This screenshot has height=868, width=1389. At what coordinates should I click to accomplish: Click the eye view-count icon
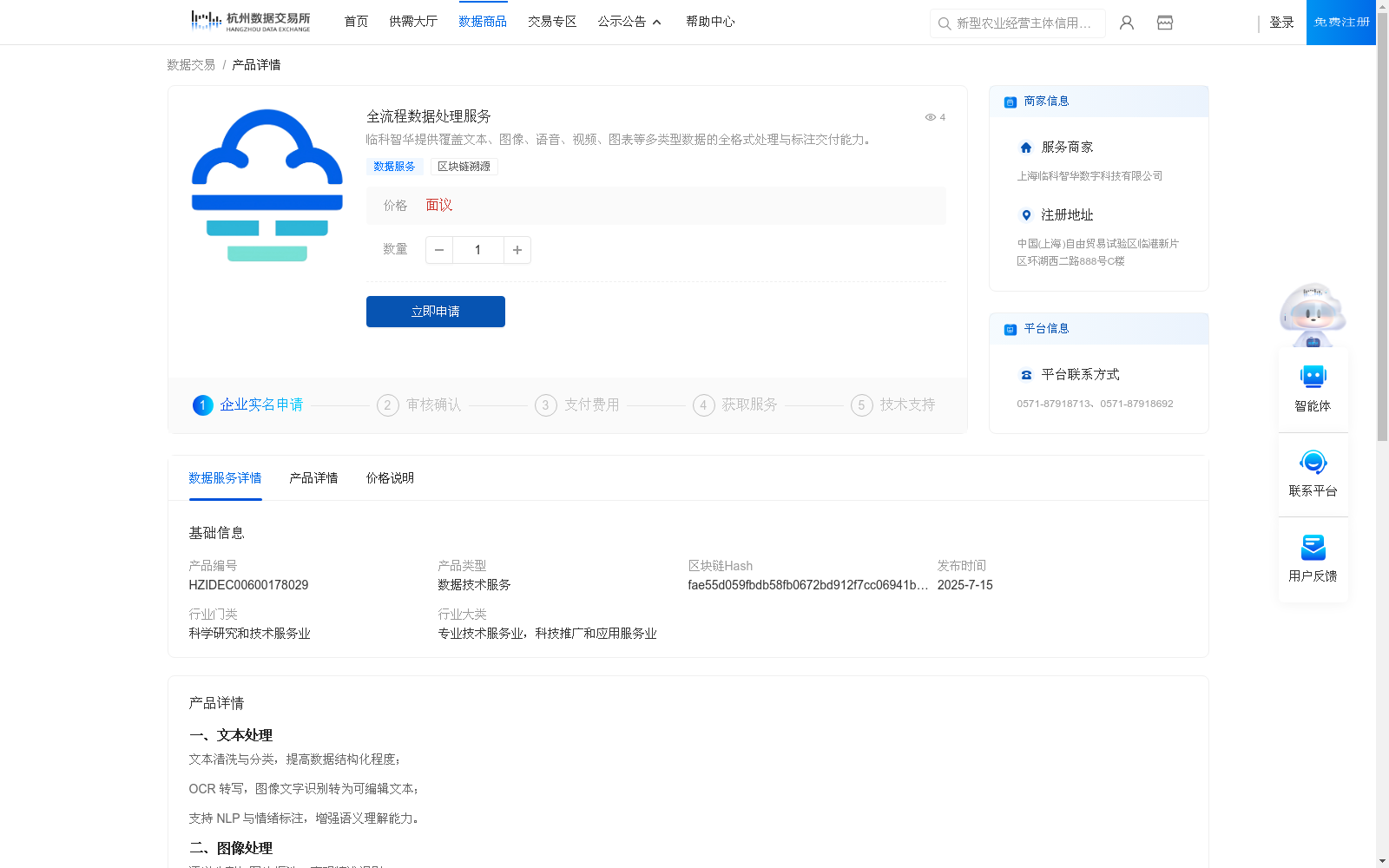pos(930,117)
